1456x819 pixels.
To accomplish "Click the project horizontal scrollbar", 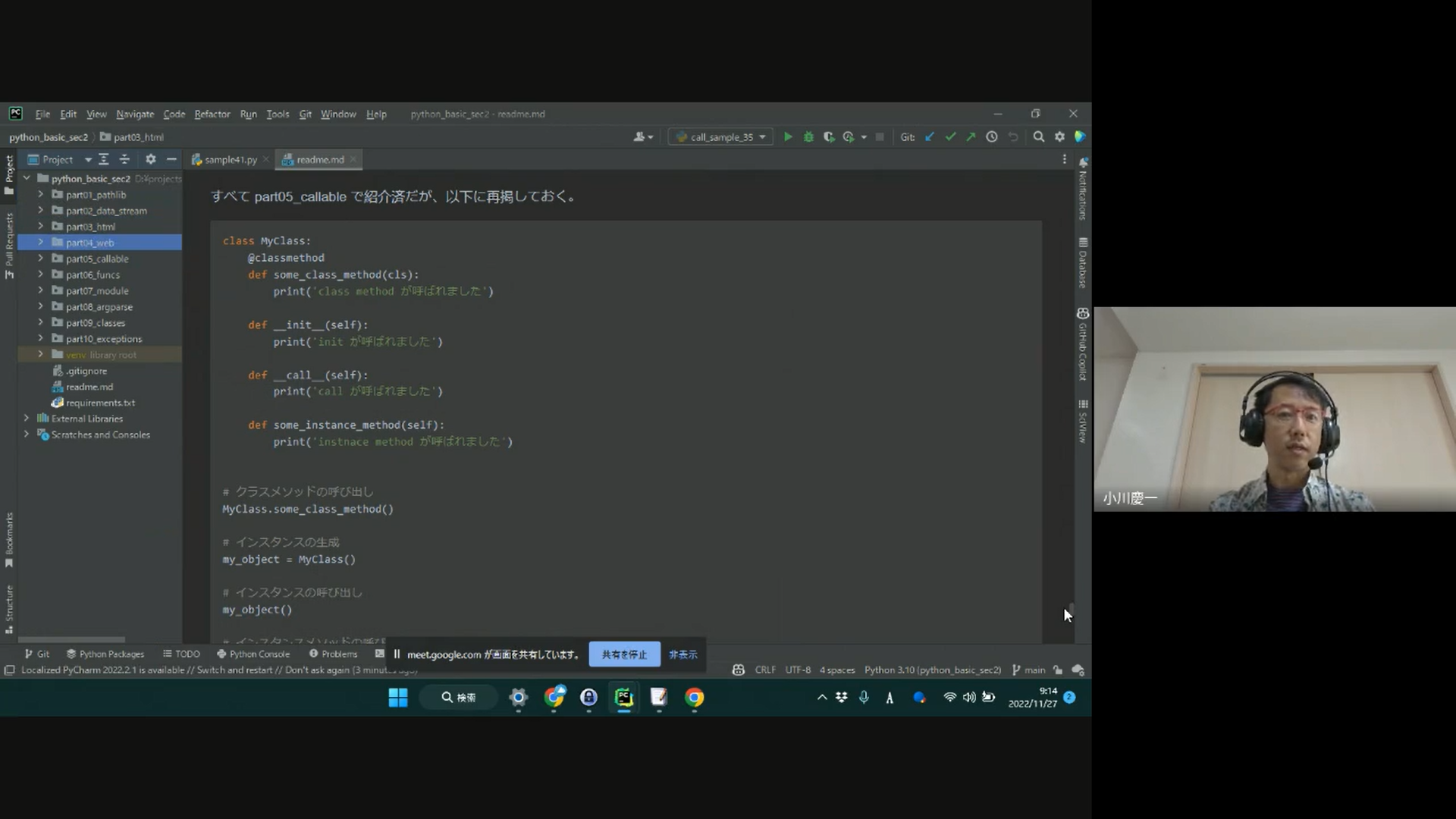I will click(x=72, y=639).
